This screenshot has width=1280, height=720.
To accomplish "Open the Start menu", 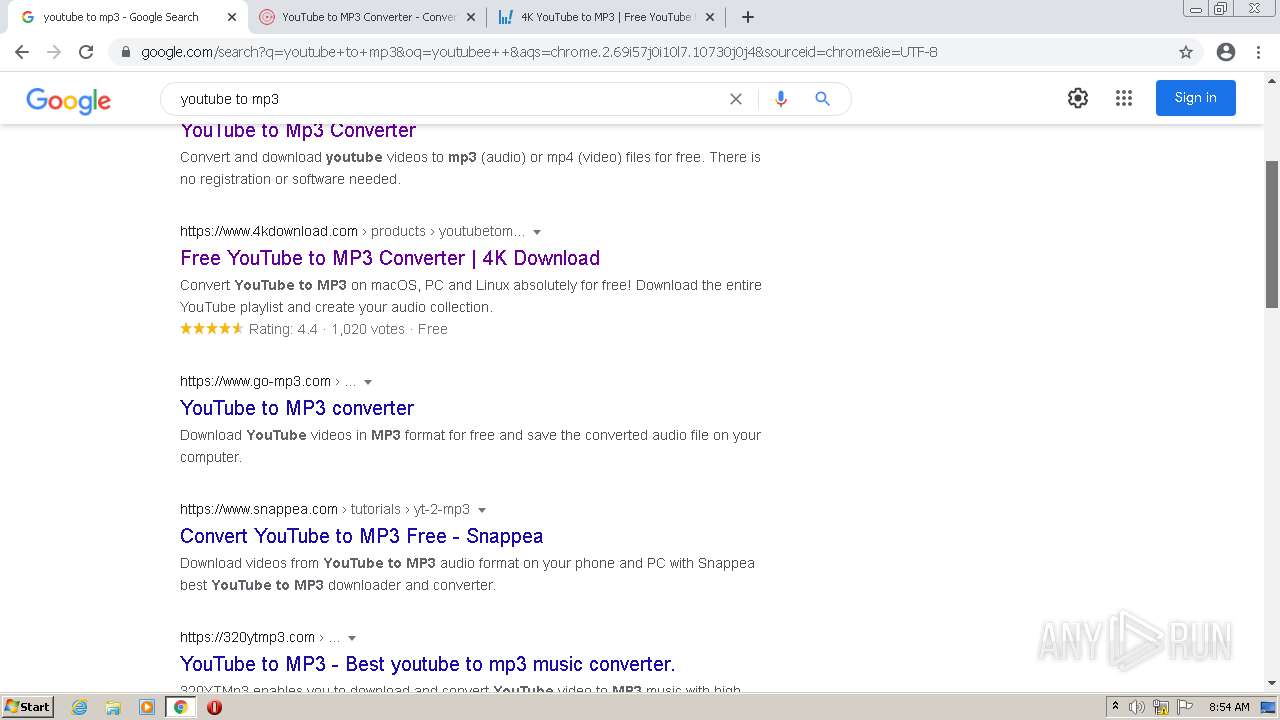I will [x=27, y=707].
